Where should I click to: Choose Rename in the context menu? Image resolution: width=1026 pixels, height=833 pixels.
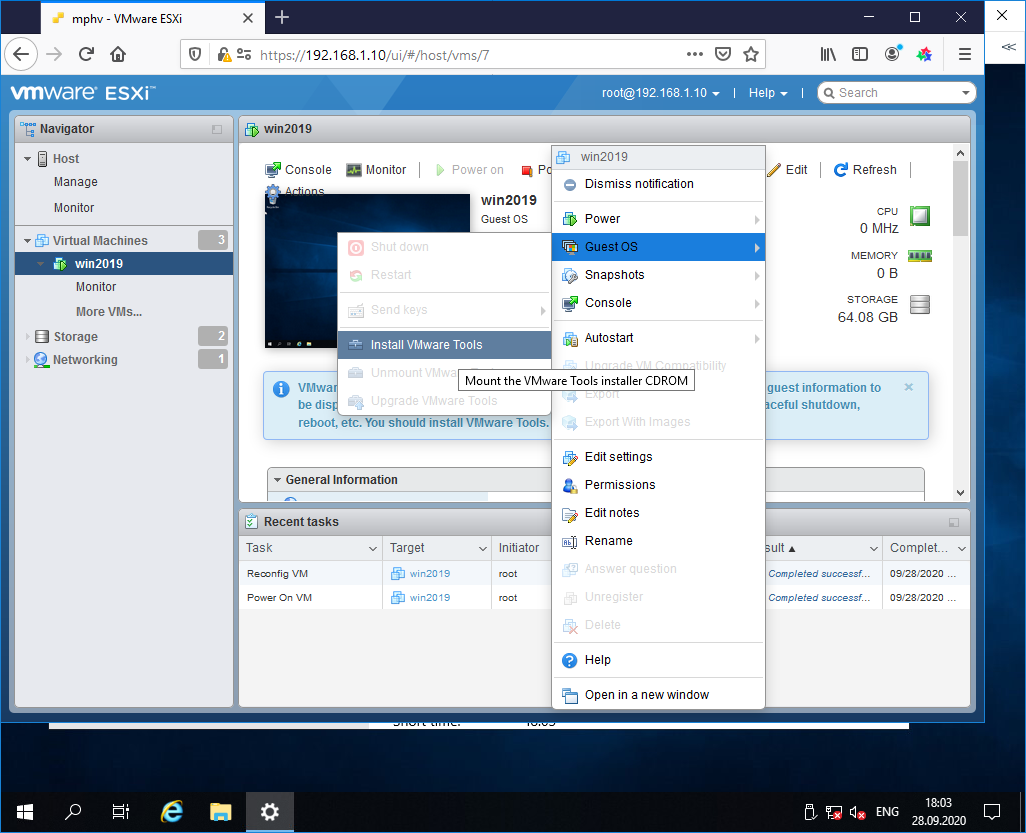(x=658, y=541)
